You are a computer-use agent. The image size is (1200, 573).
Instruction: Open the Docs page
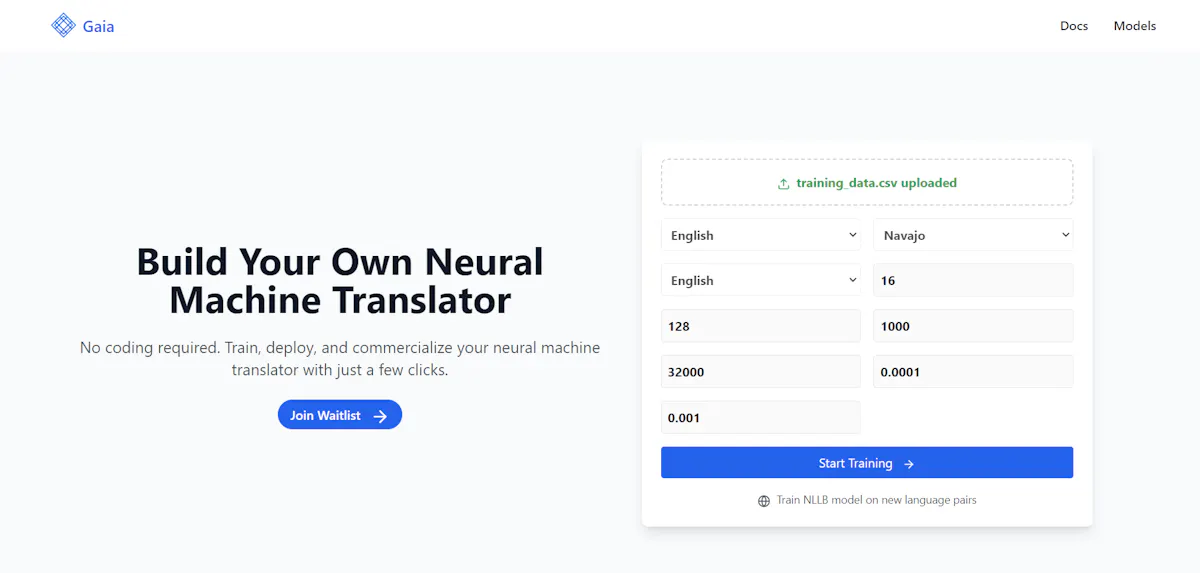[x=1074, y=26]
